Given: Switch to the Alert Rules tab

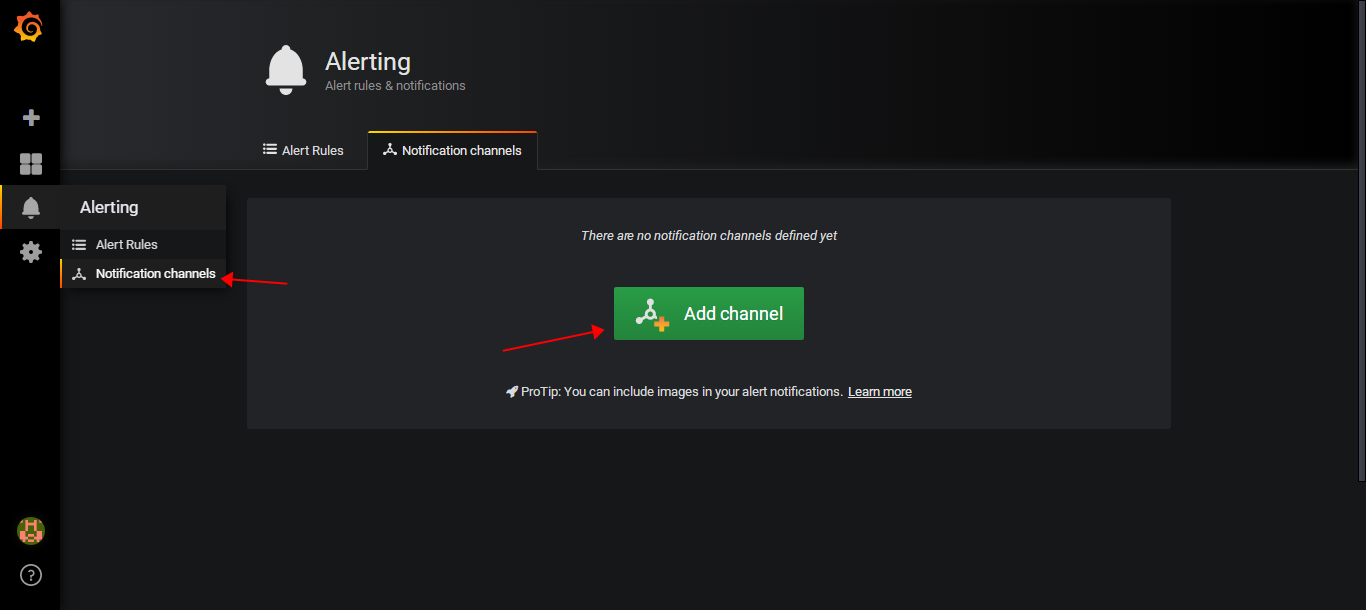Looking at the screenshot, I should (x=303, y=151).
